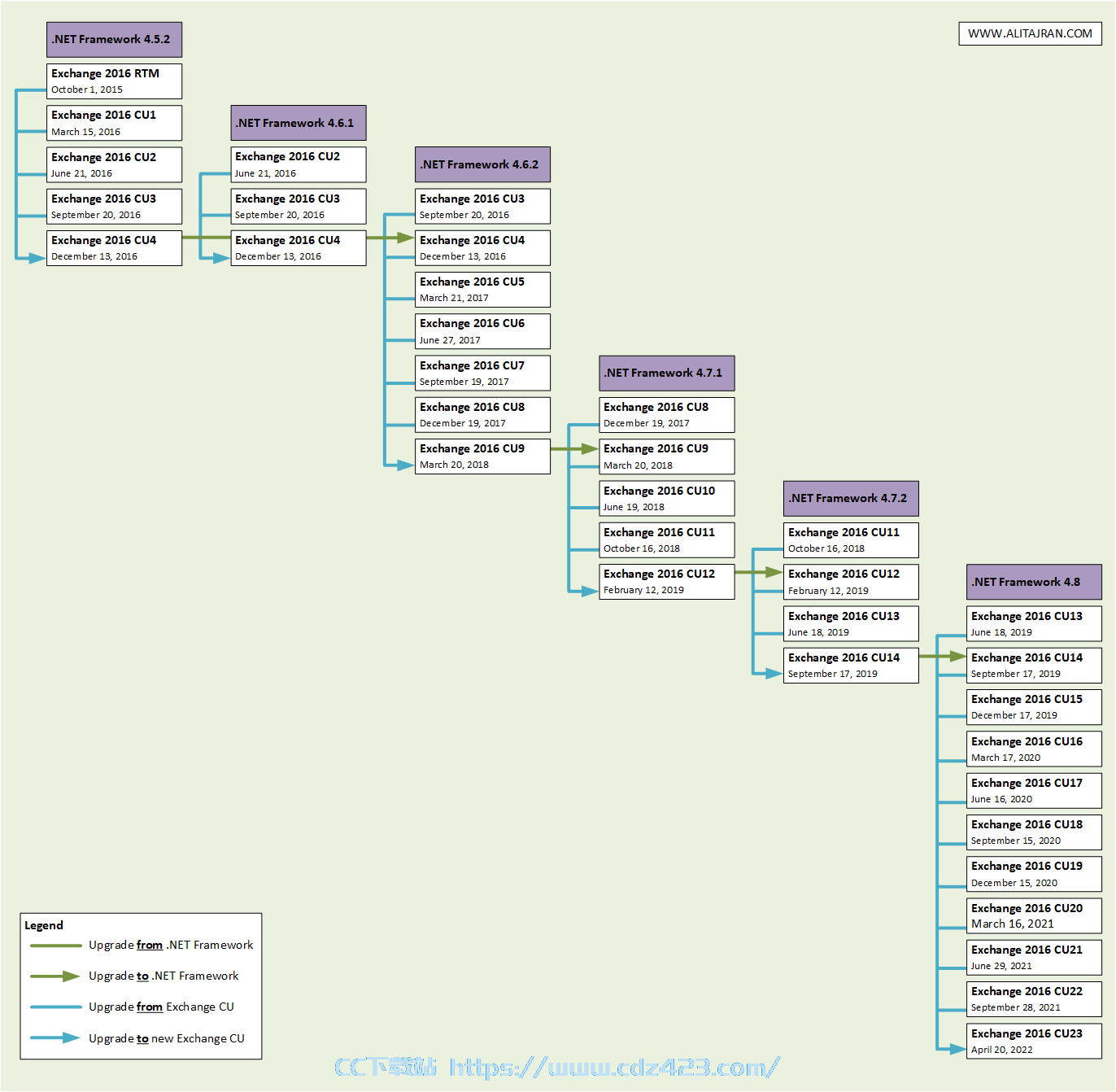Click Exchange 2016 CU14 under .NET Framework 4.8
The image size is (1116, 1092).
(1034, 665)
